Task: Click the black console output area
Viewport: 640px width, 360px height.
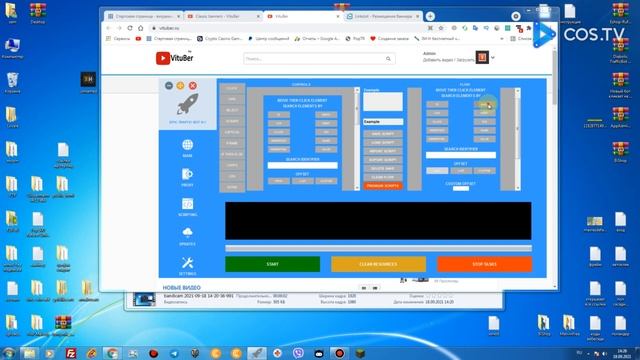Action: click(x=378, y=221)
